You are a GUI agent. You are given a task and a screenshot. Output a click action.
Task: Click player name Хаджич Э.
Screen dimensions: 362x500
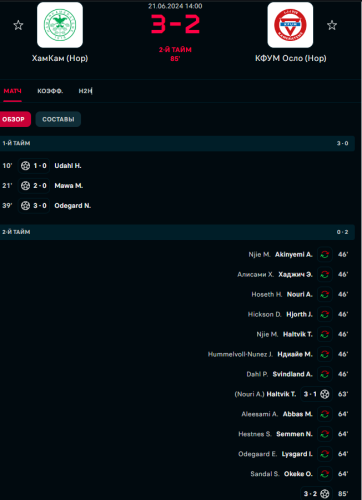(296, 275)
